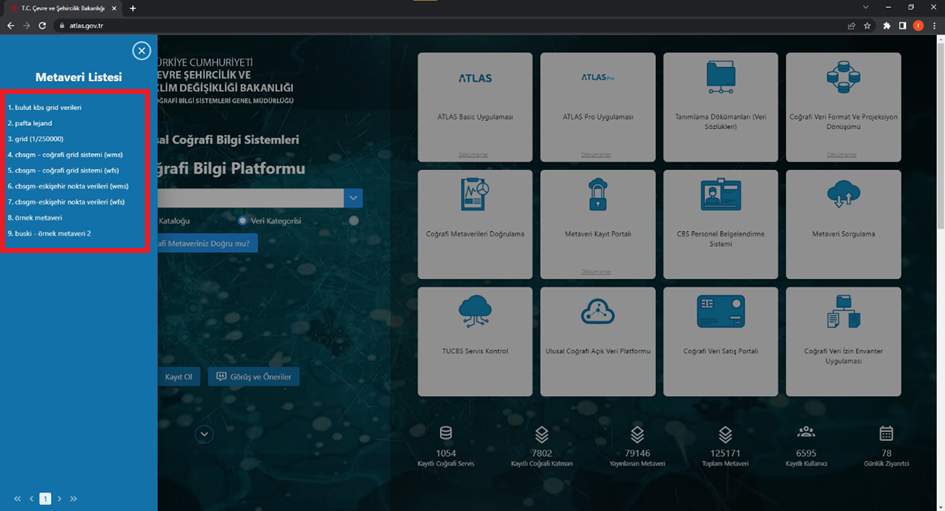Open Dökümanlar link under ATLAS Basic
This screenshot has width=945, height=511.
(473, 155)
